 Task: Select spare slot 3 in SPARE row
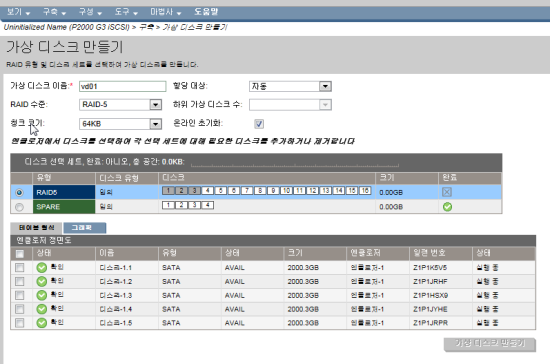click(194, 205)
